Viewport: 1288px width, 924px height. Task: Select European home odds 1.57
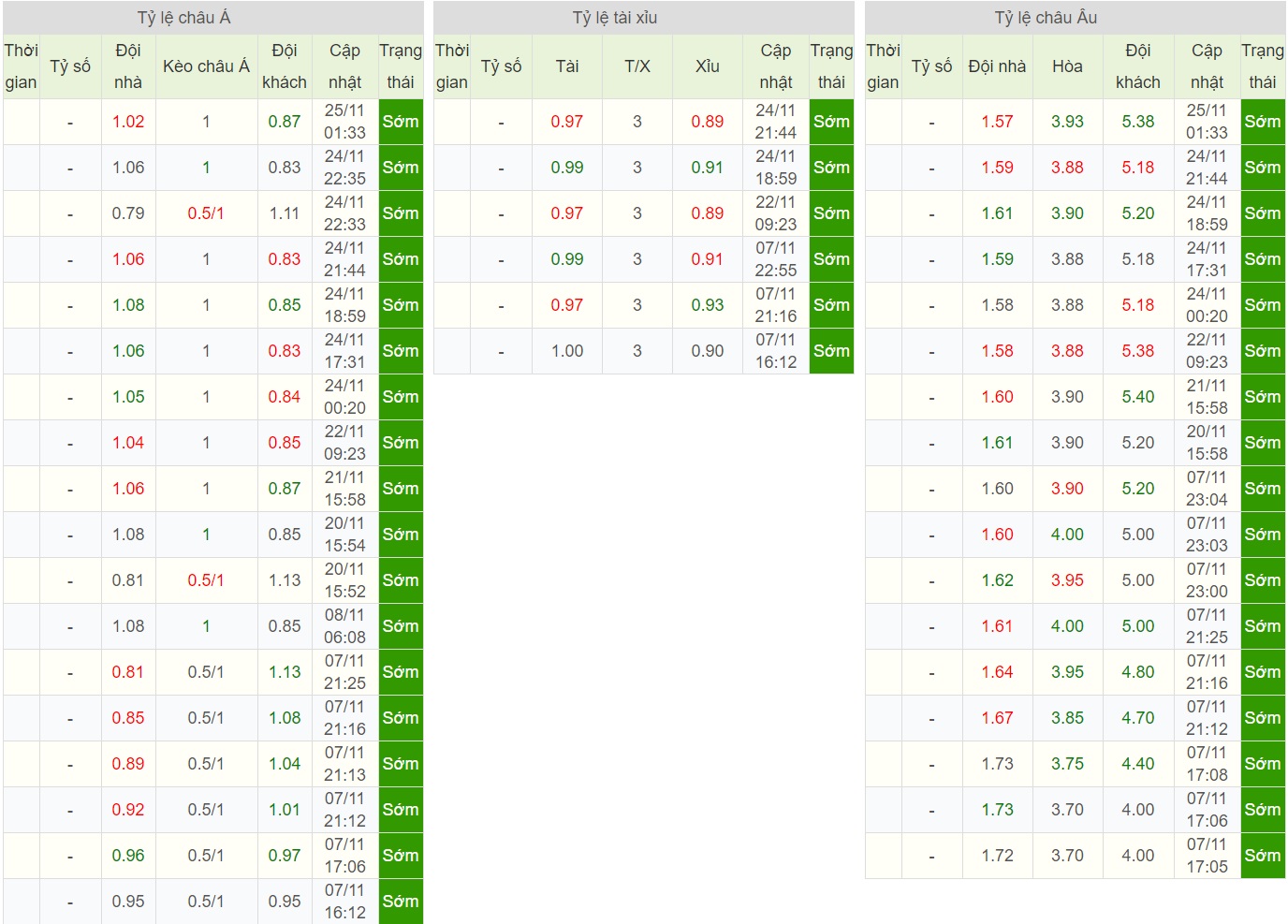tap(998, 122)
